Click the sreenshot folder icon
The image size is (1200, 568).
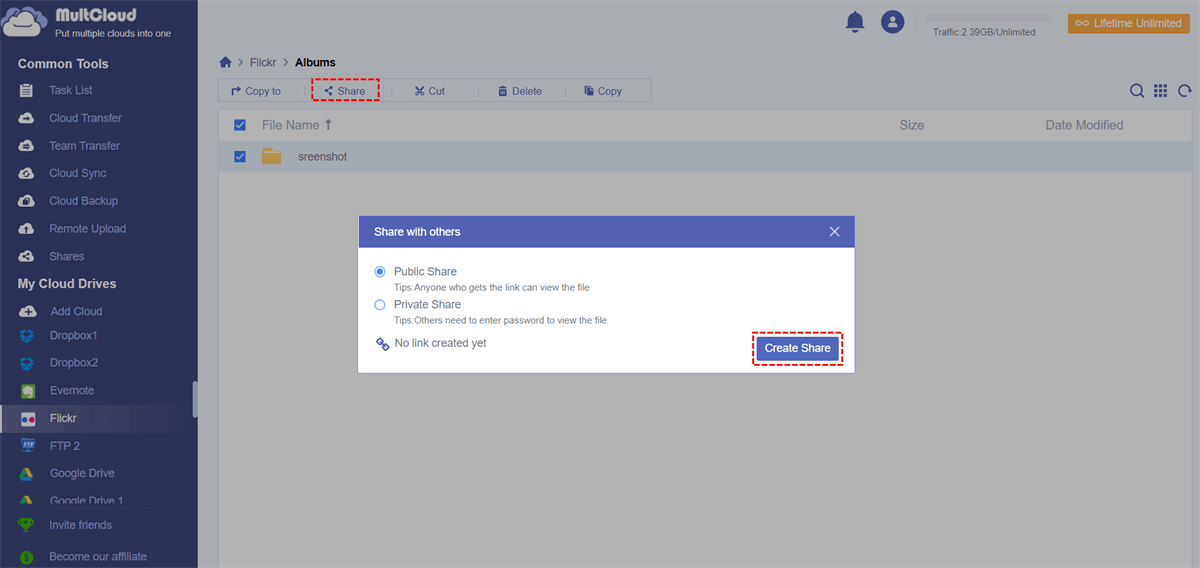(271, 156)
